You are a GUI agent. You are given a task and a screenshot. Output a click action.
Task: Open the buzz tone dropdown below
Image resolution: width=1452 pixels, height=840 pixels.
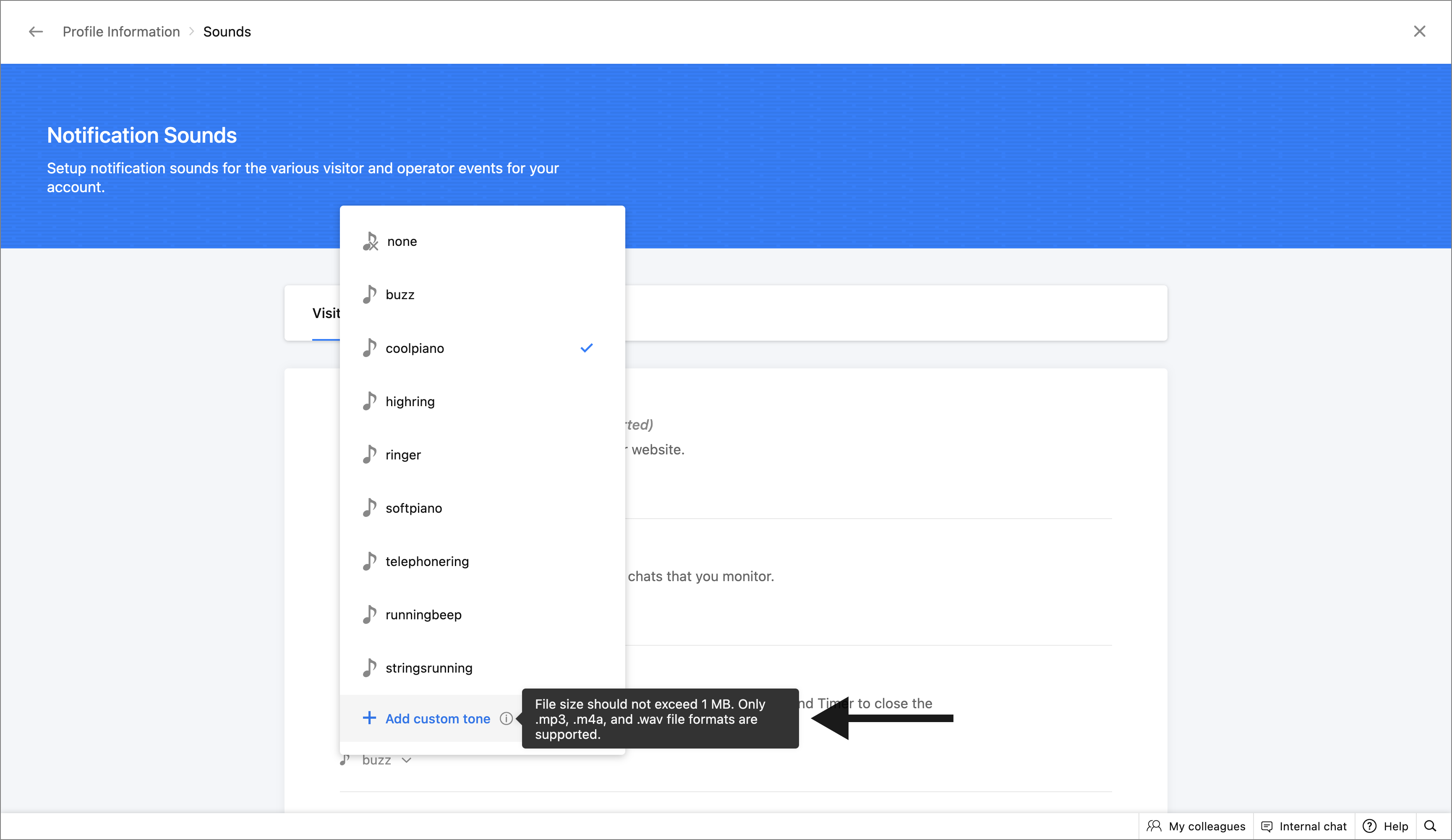[376, 760]
